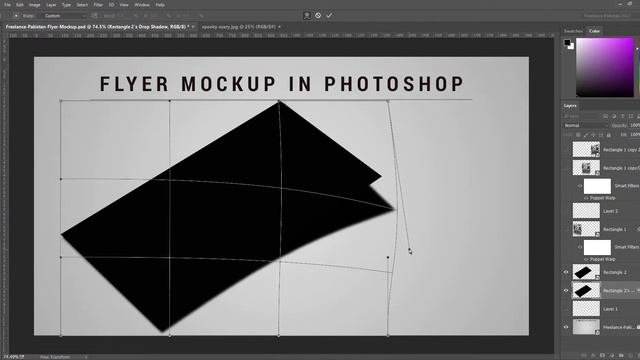Click the black foreground color swatch
This screenshot has height=360, width=640.
(567, 42)
